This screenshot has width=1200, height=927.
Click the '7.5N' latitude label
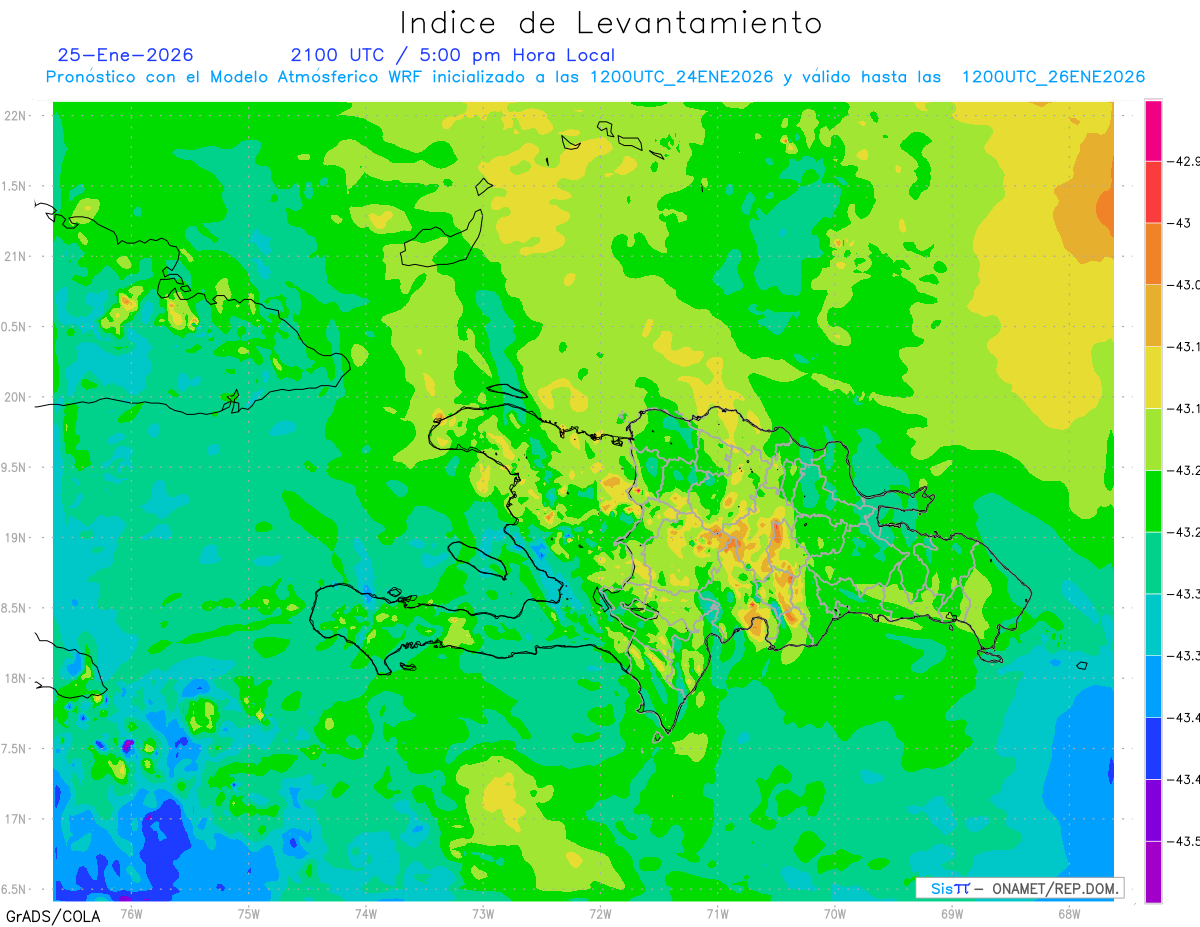(x=14, y=749)
